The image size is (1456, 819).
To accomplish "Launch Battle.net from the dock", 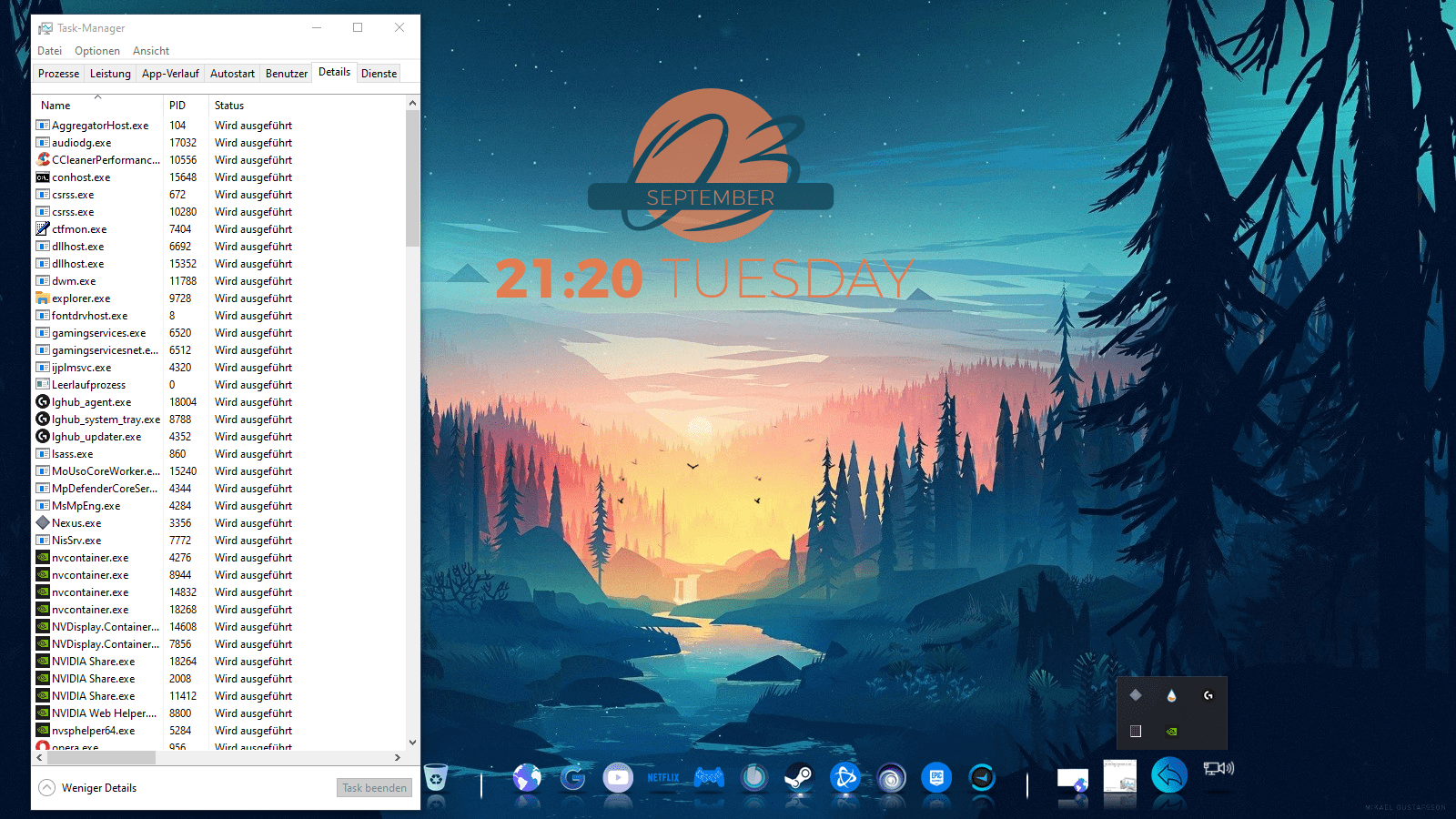I will coord(844,777).
